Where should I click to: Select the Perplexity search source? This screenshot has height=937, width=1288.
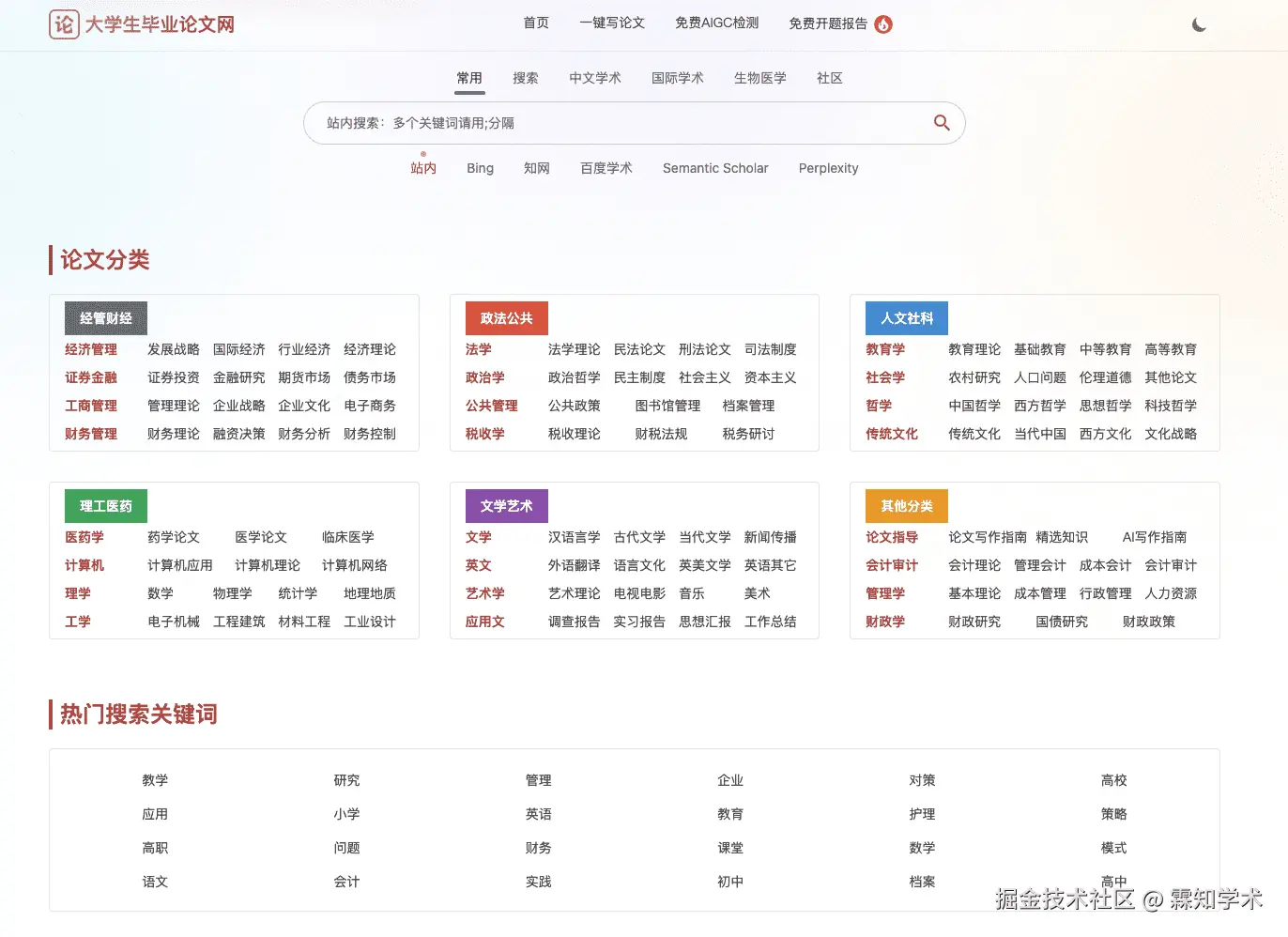828,168
